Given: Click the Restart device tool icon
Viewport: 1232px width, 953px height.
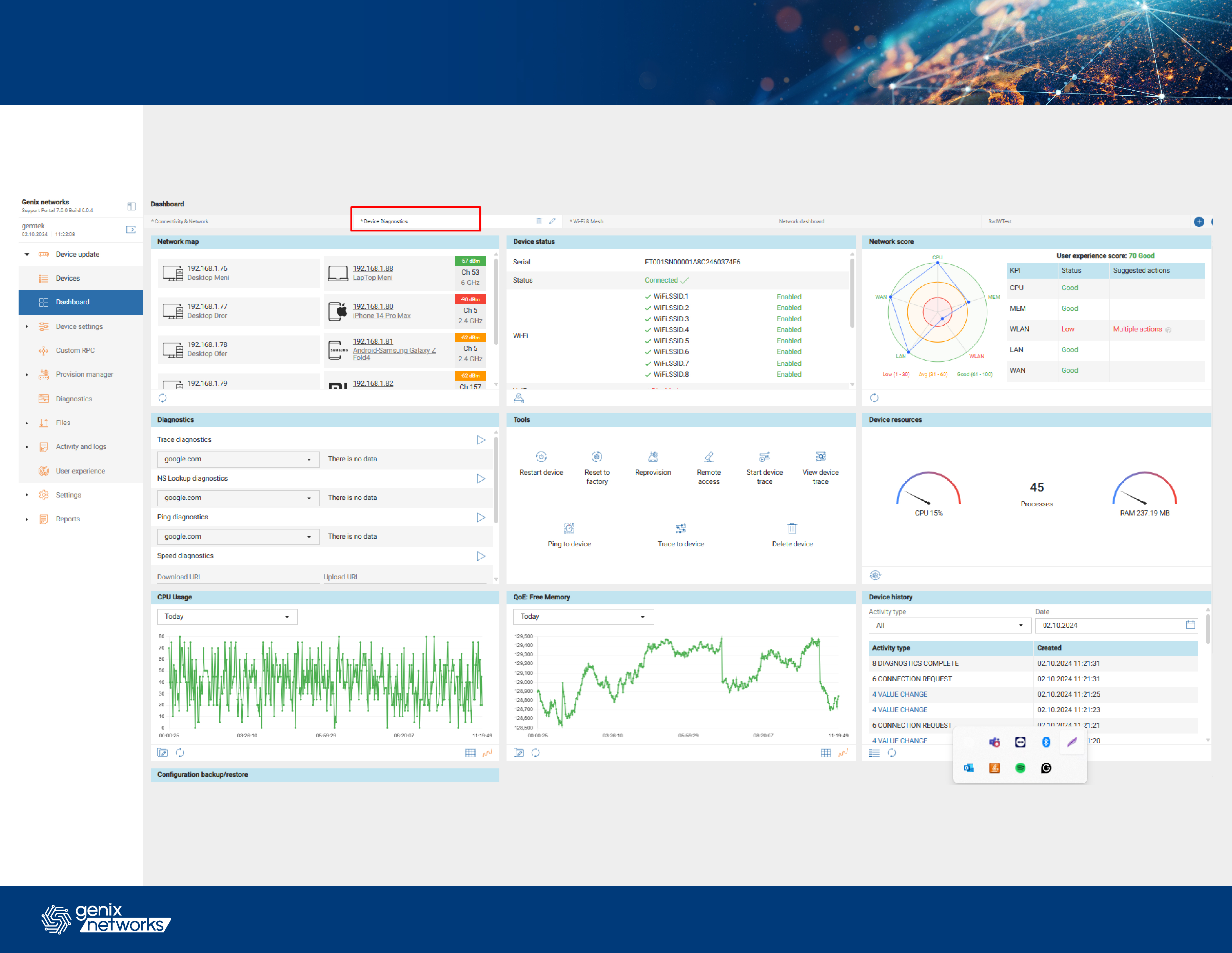Looking at the screenshot, I should (x=541, y=457).
